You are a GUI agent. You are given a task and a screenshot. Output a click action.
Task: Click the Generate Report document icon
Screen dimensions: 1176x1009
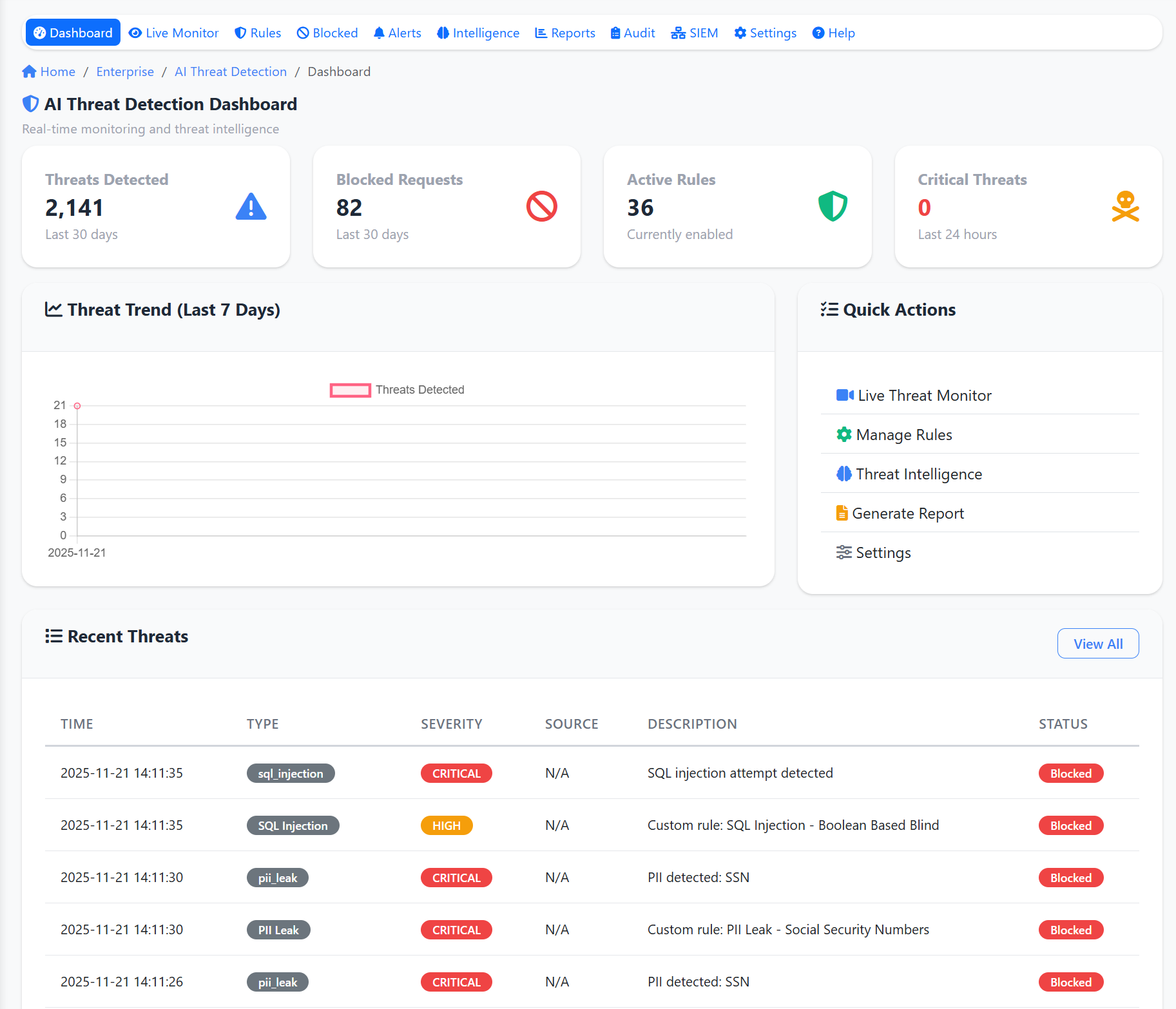tap(842, 513)
